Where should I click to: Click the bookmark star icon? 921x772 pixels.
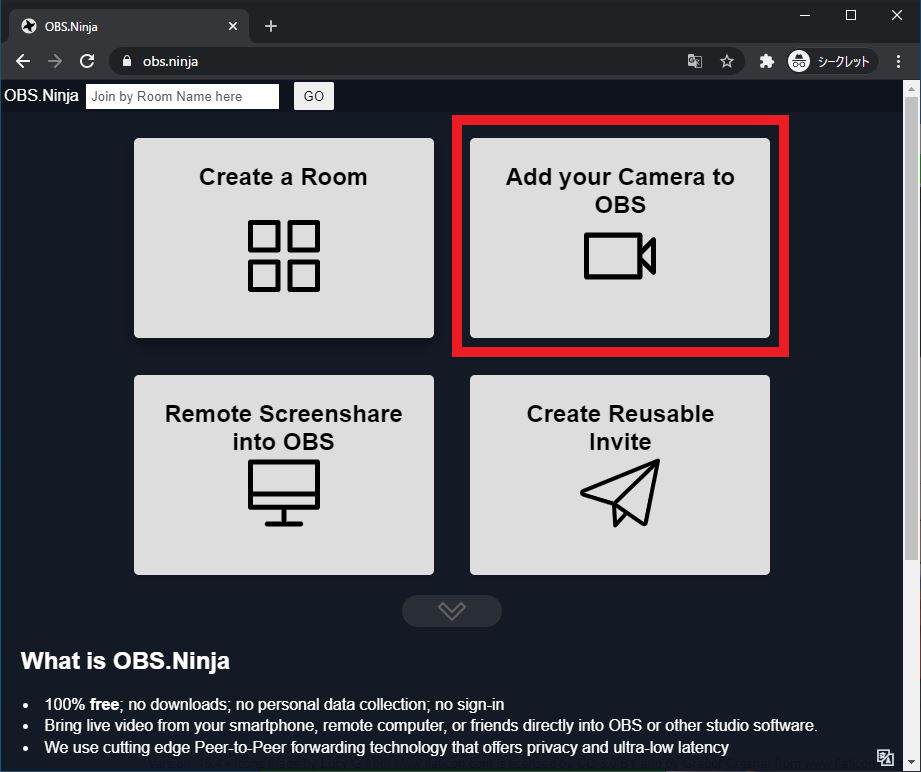727,61
